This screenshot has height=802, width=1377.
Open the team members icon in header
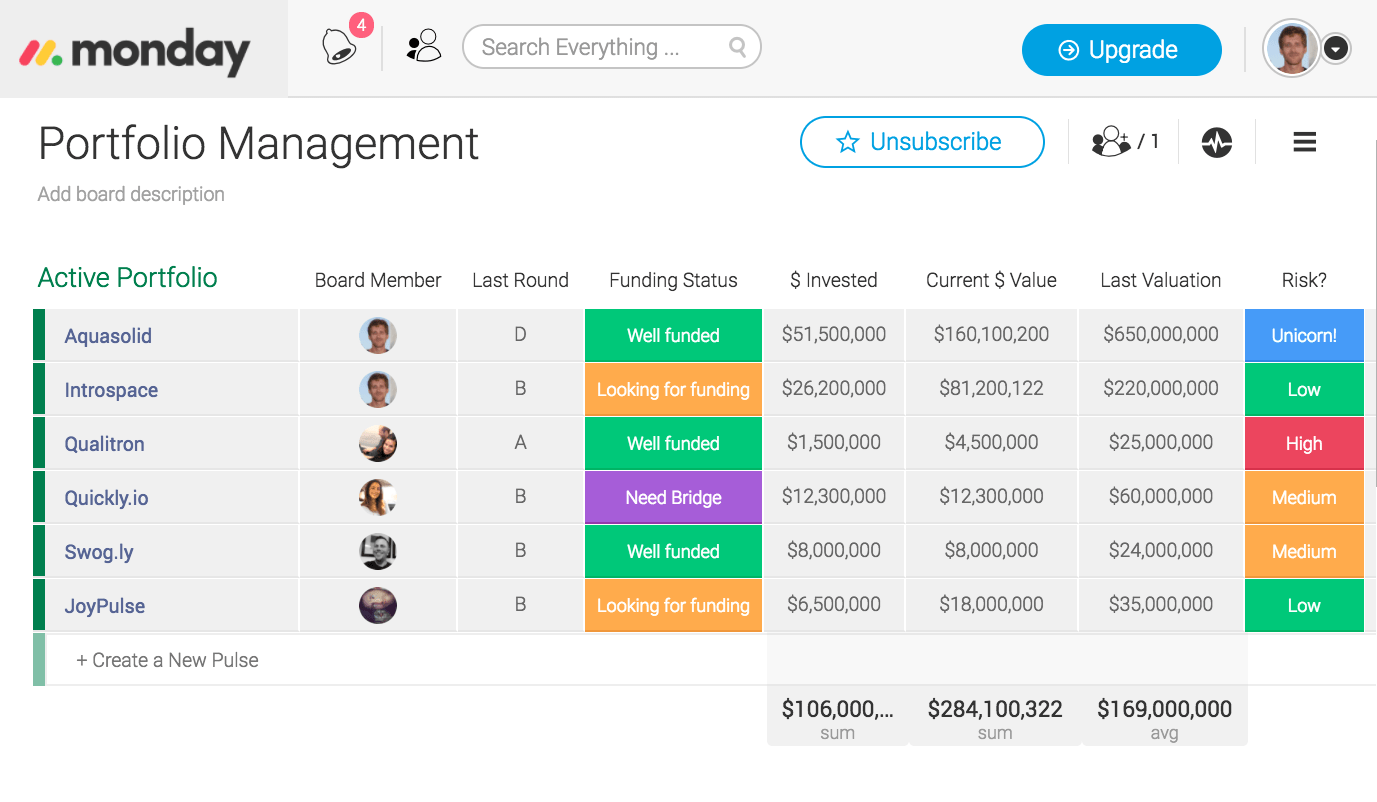pos(424,46)
